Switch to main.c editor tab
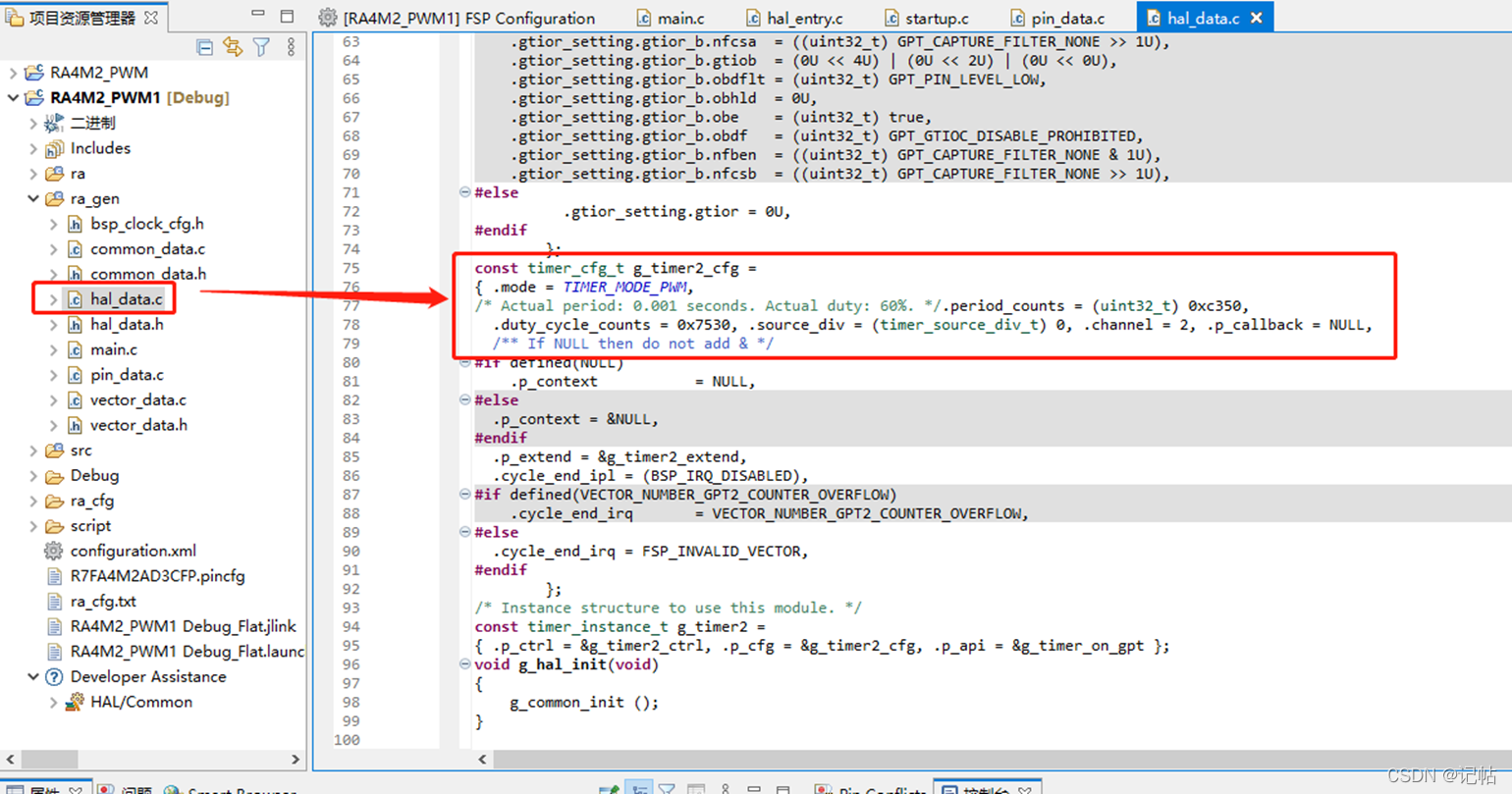 point(671,18)
